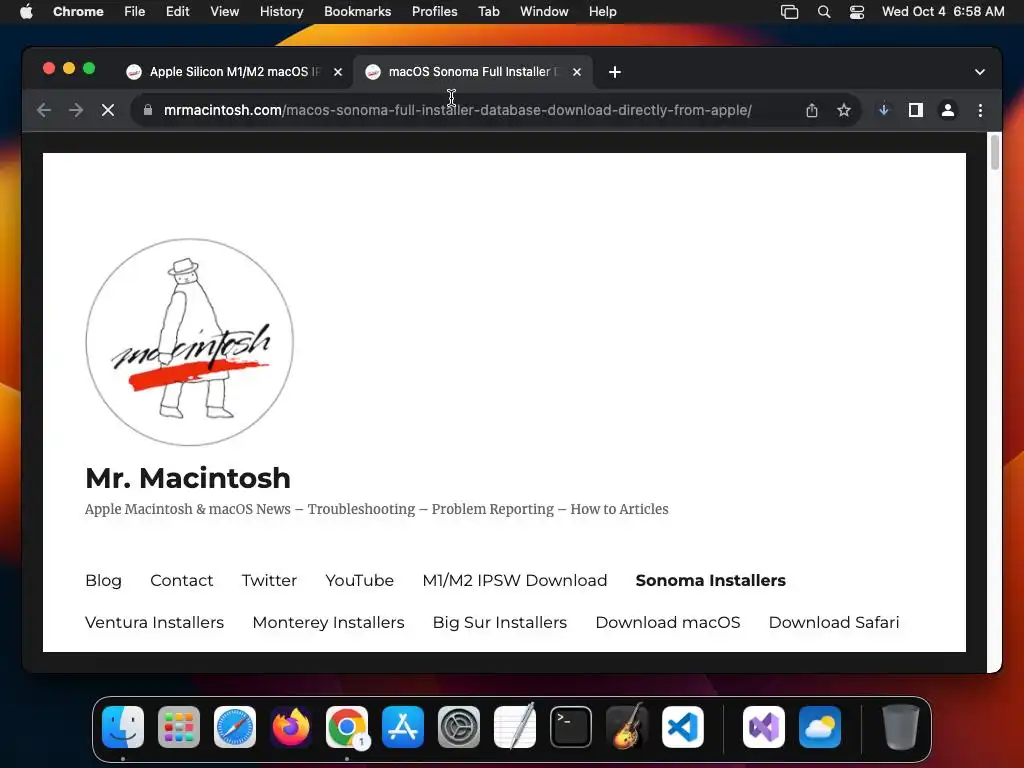
Task: Launch Safari from the Dock
Action: click(235, 727)
